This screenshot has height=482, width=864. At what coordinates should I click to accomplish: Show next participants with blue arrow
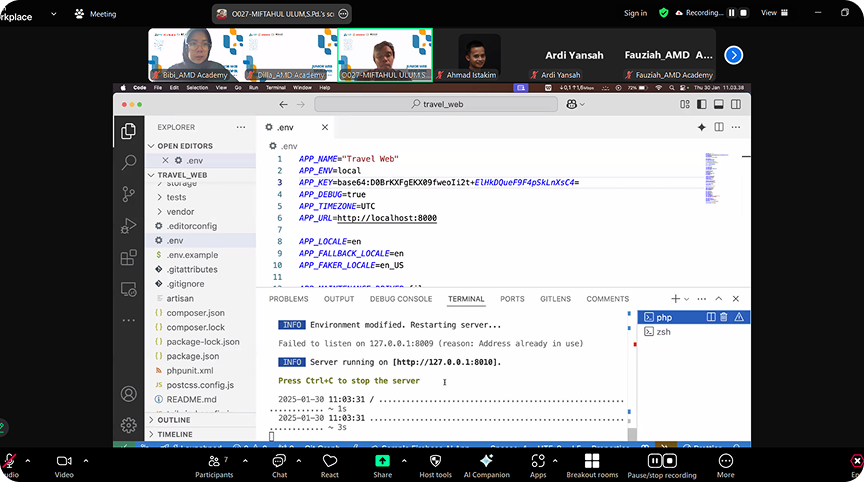[733, 55]
